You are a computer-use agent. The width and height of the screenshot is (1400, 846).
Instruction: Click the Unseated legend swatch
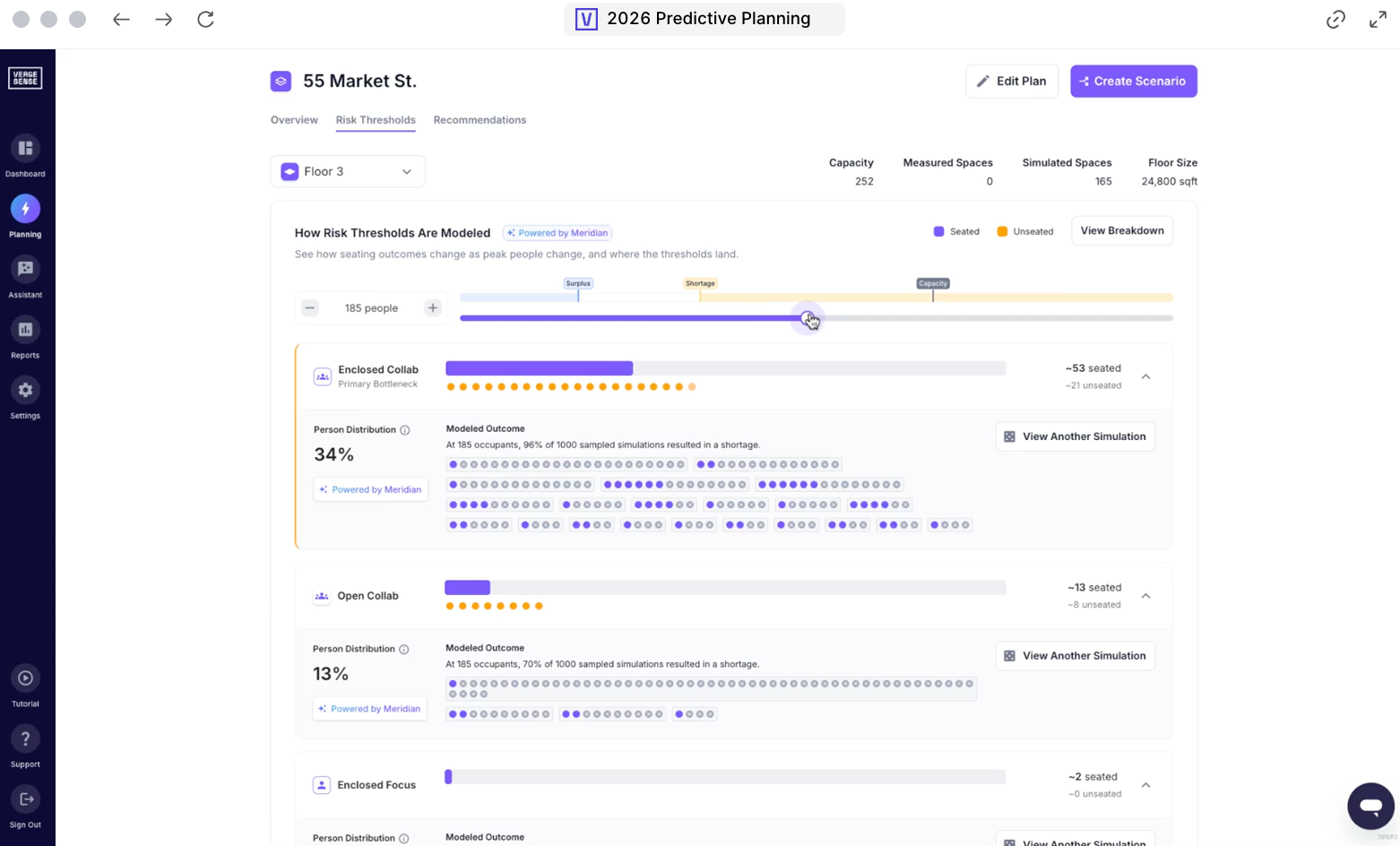pos(1002,231)
